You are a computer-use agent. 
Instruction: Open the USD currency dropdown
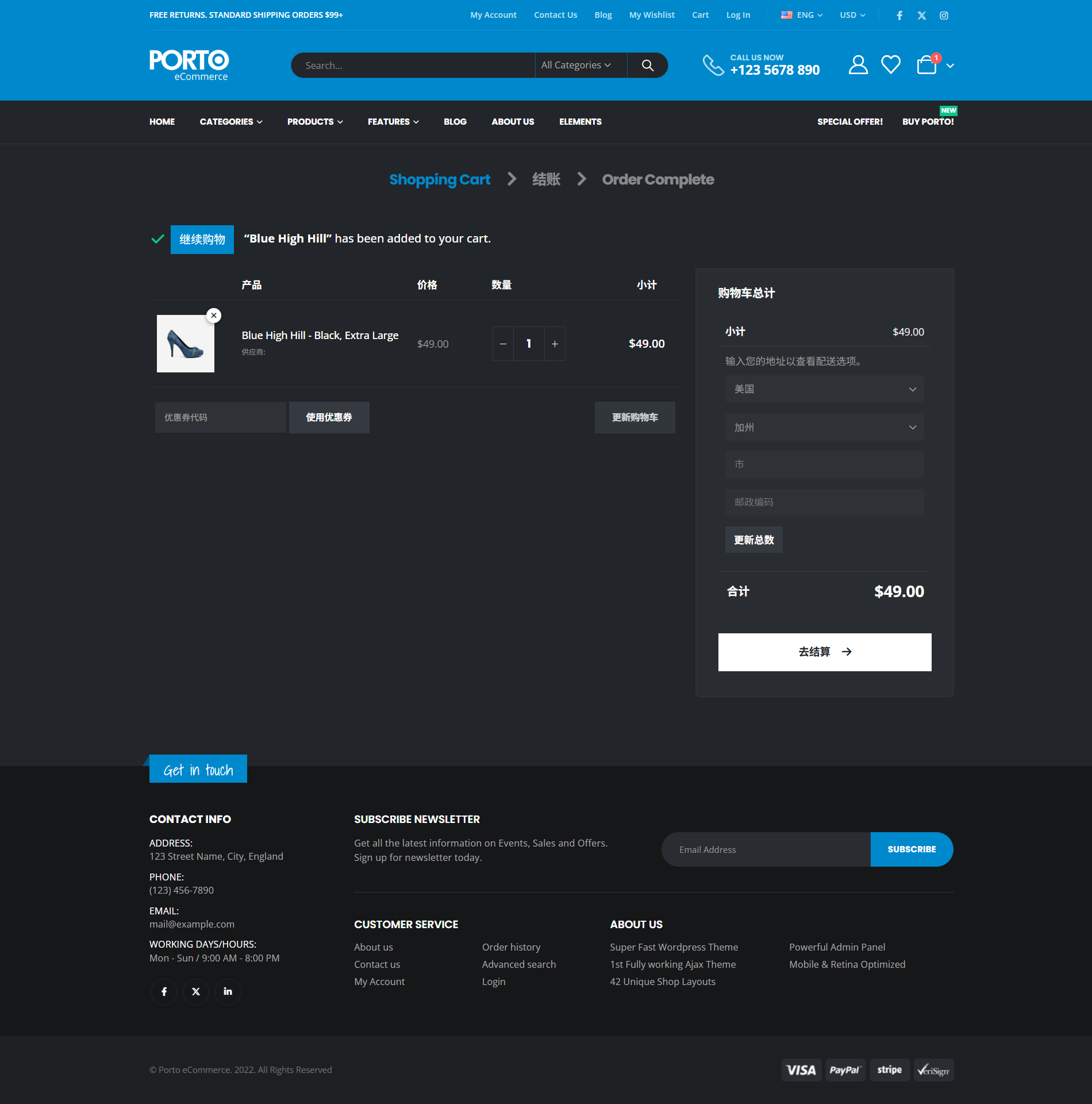pyautogui.click(x=852, y=16)
